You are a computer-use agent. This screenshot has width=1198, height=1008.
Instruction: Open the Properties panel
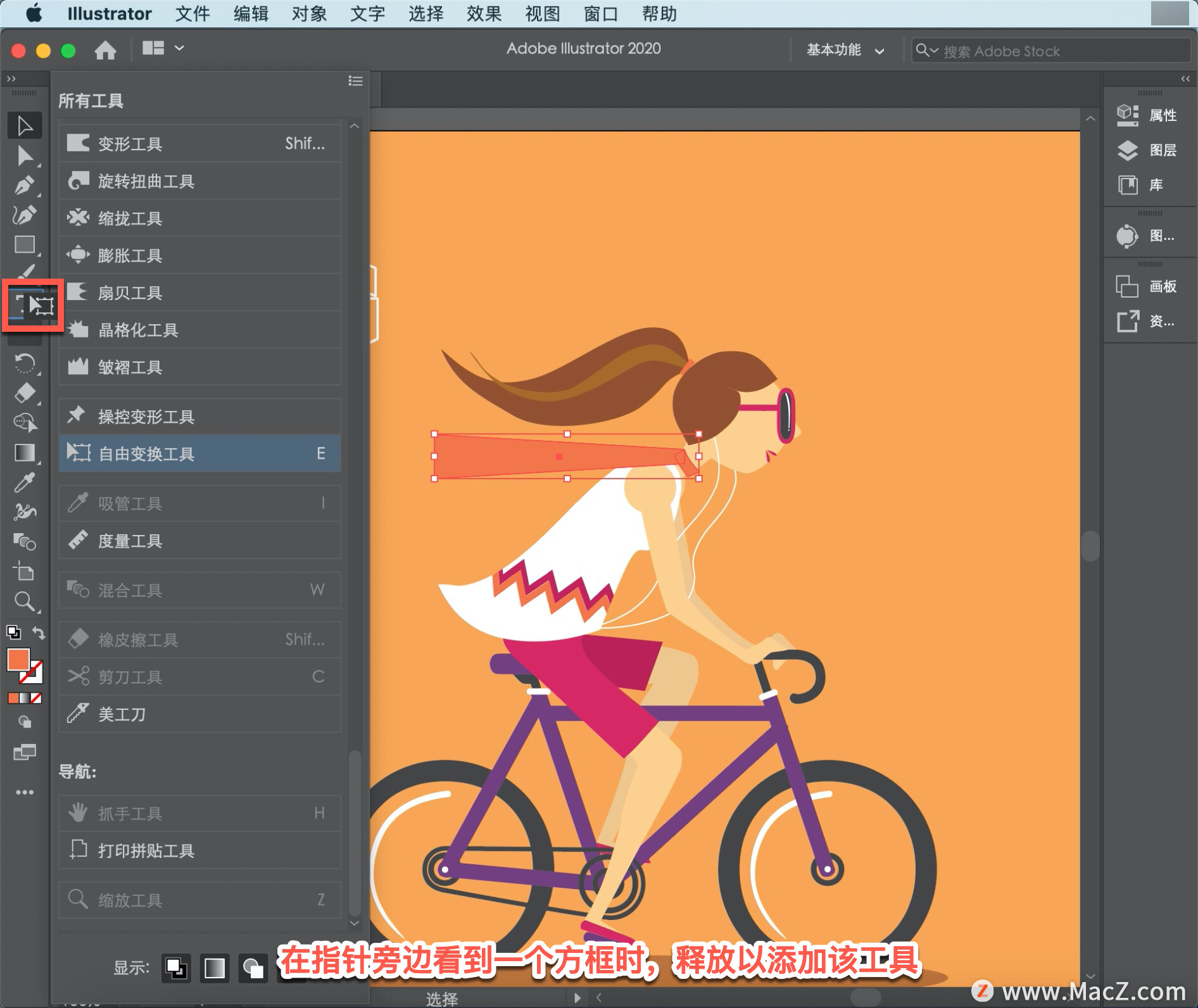pyautogui.click(x=1147, y=115)
